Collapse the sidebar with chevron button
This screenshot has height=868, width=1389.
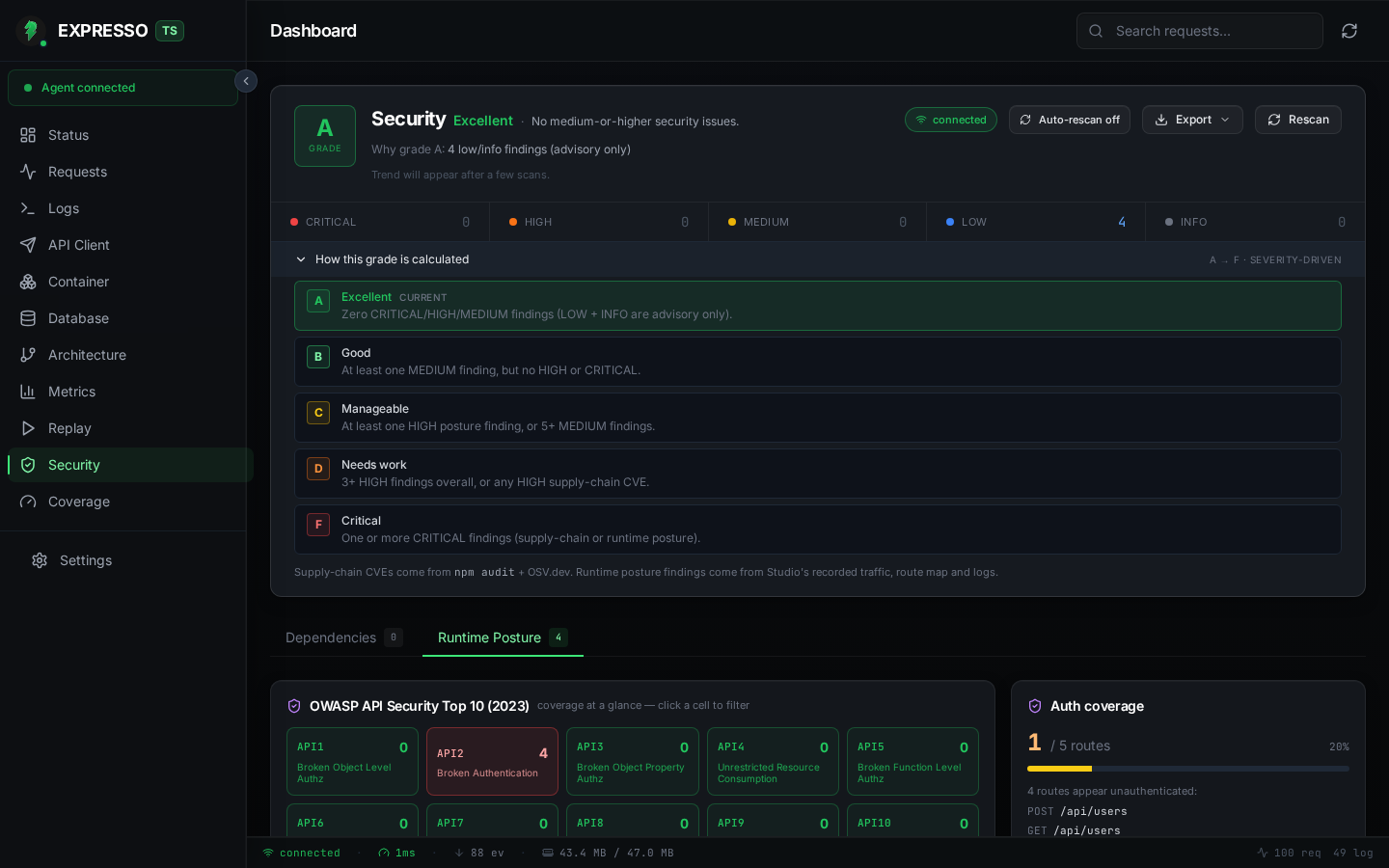246,81
